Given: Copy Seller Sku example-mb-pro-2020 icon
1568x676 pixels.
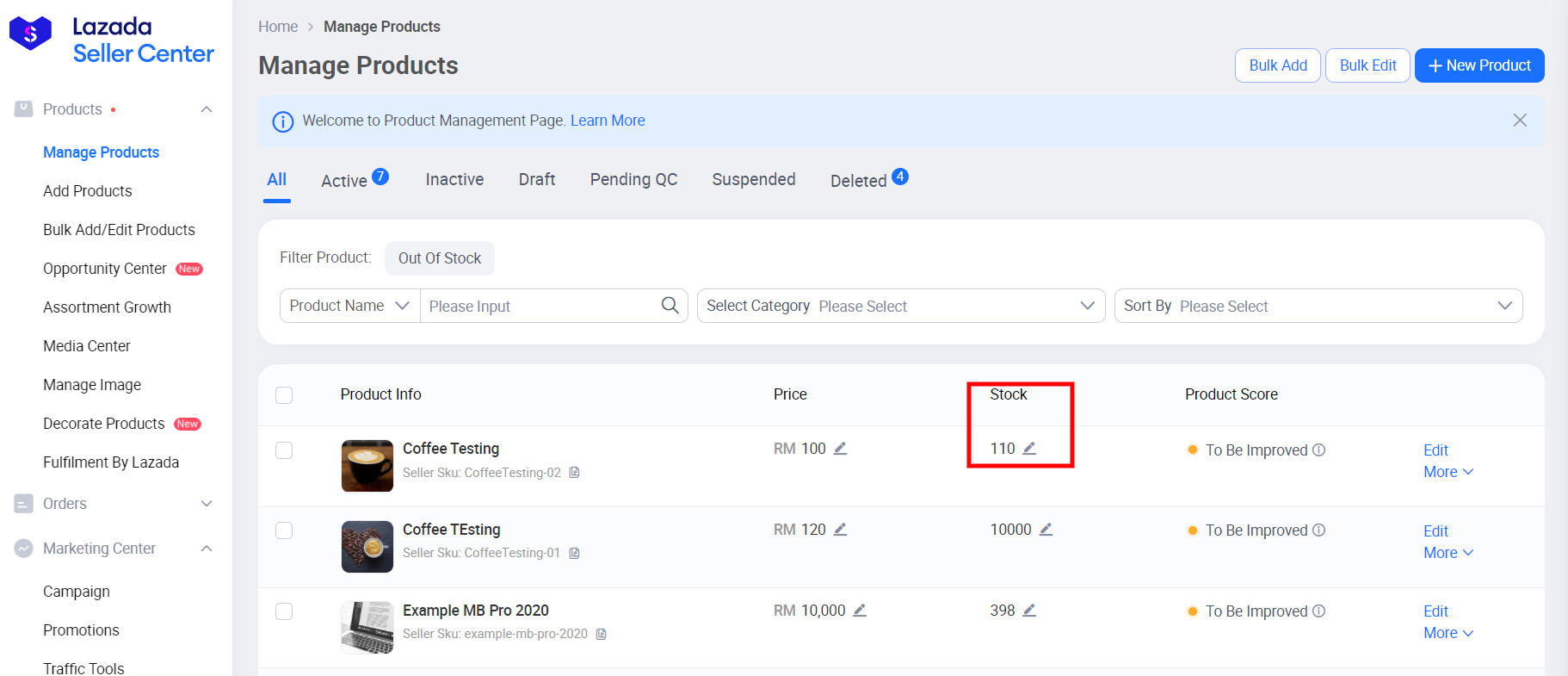Looking at the screenshot, I should point(602,634).
